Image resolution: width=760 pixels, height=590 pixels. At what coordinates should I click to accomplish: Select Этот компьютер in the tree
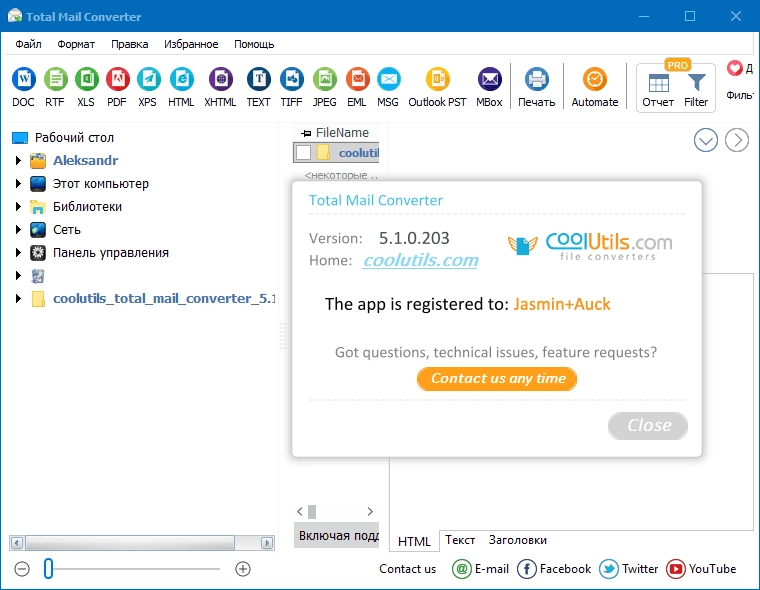[101, 184]
